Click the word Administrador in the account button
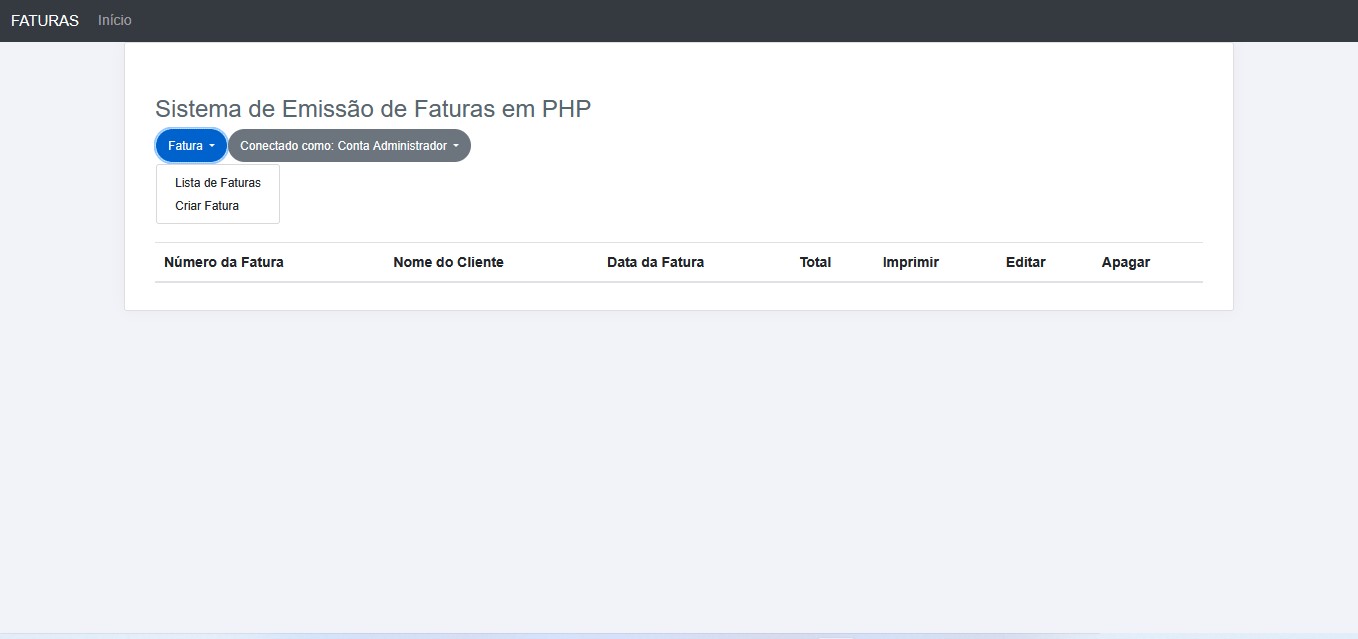 [410, 146]
